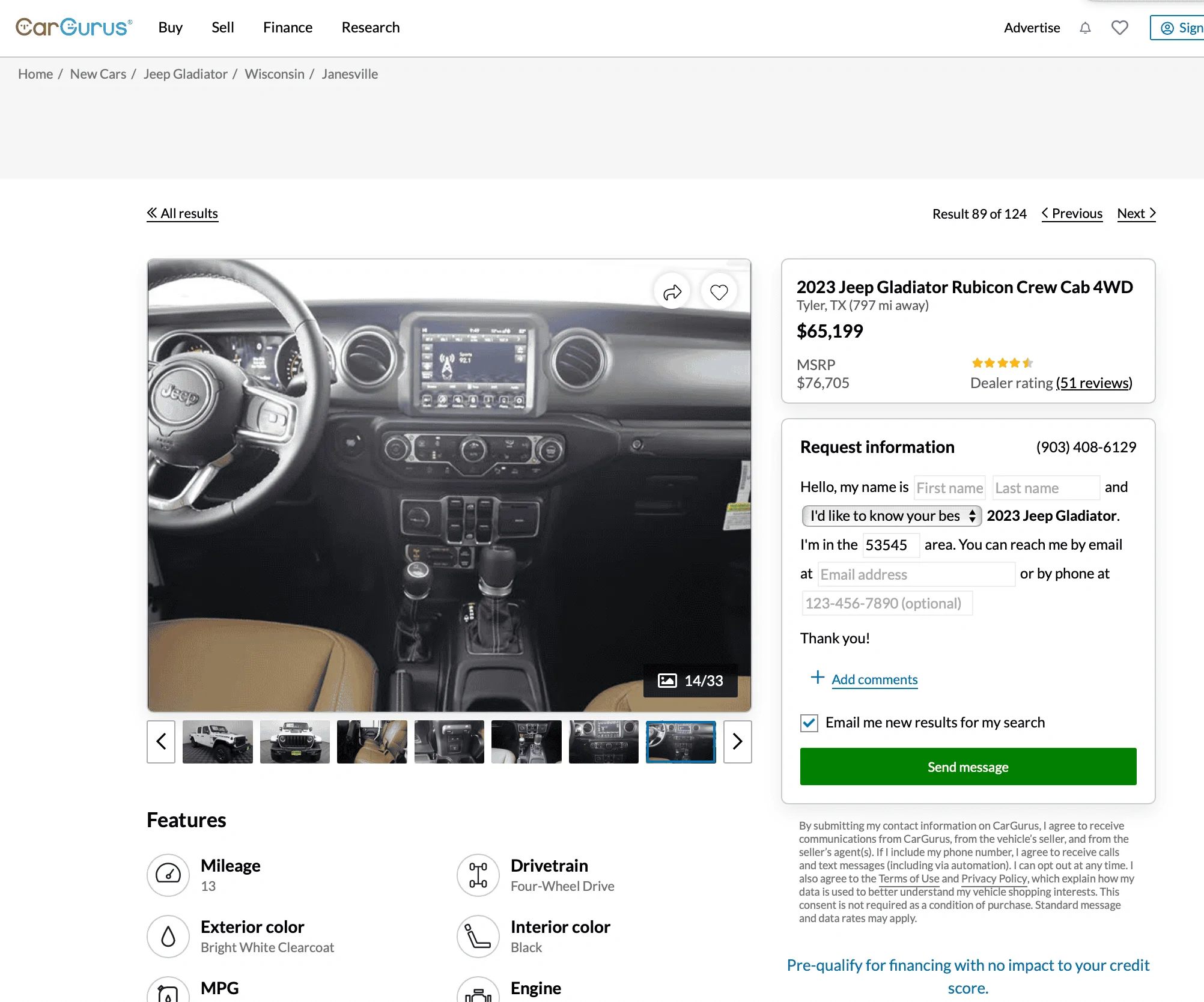1204x1002 pixels.
Task: Open the Research menu
Action: (x=371, y=28)
